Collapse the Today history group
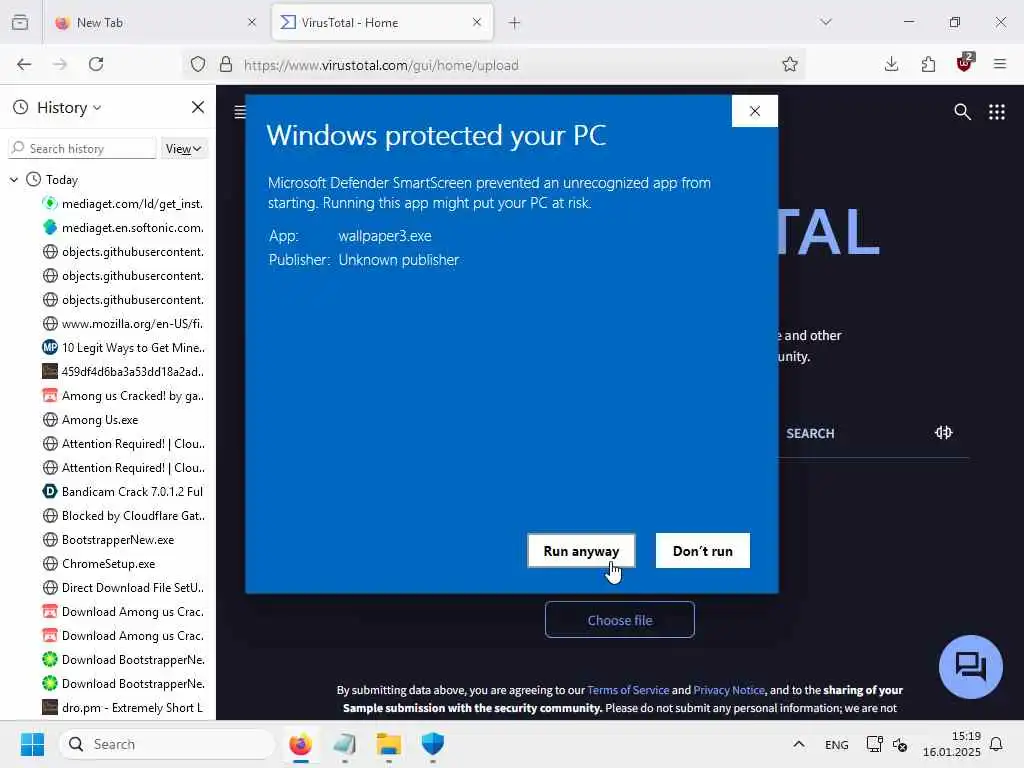The width and height of the screenshot is (1024, 768). [x=14, y=180]
